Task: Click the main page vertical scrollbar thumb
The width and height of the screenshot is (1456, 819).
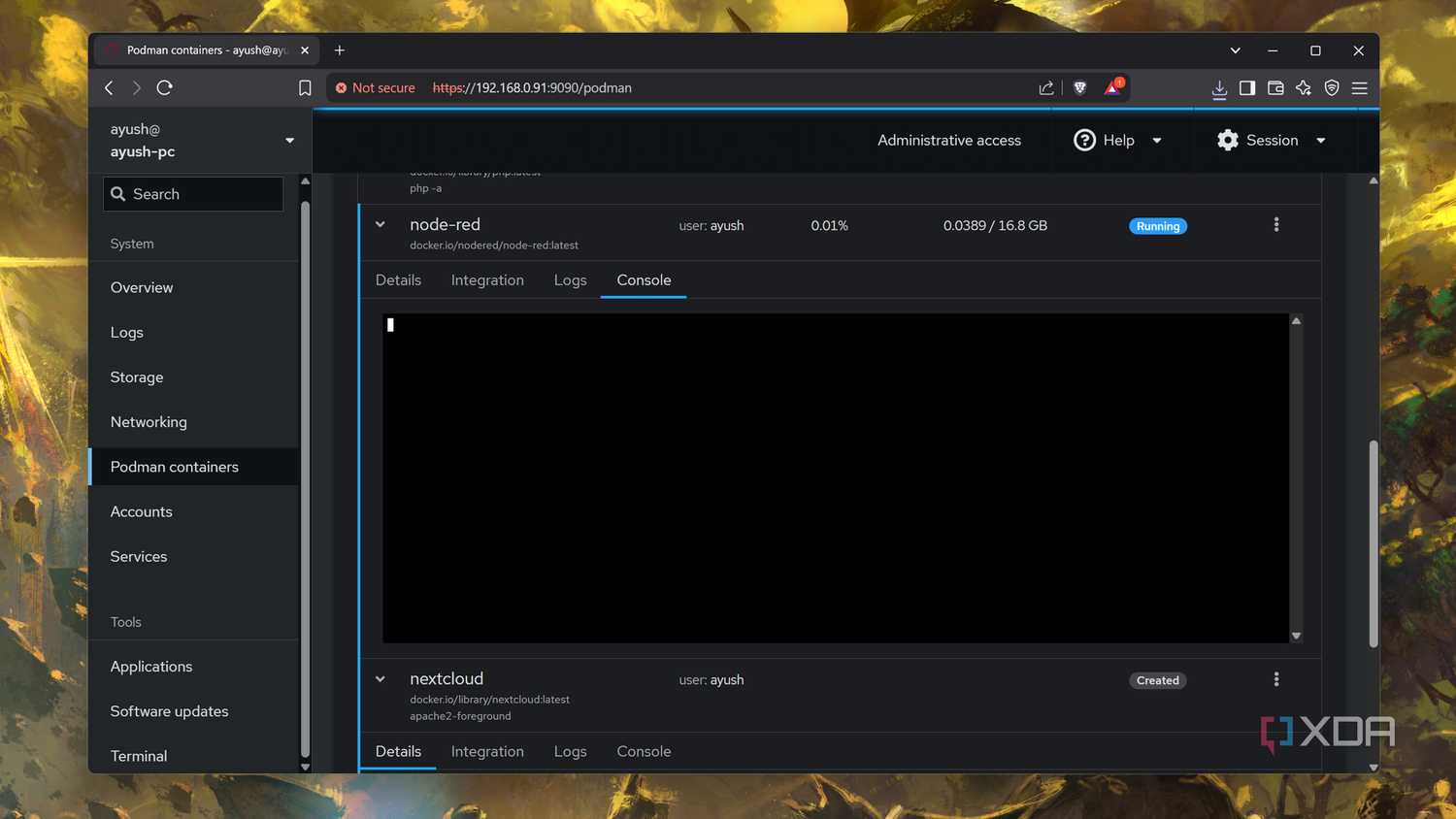Action: point(1373,543)
